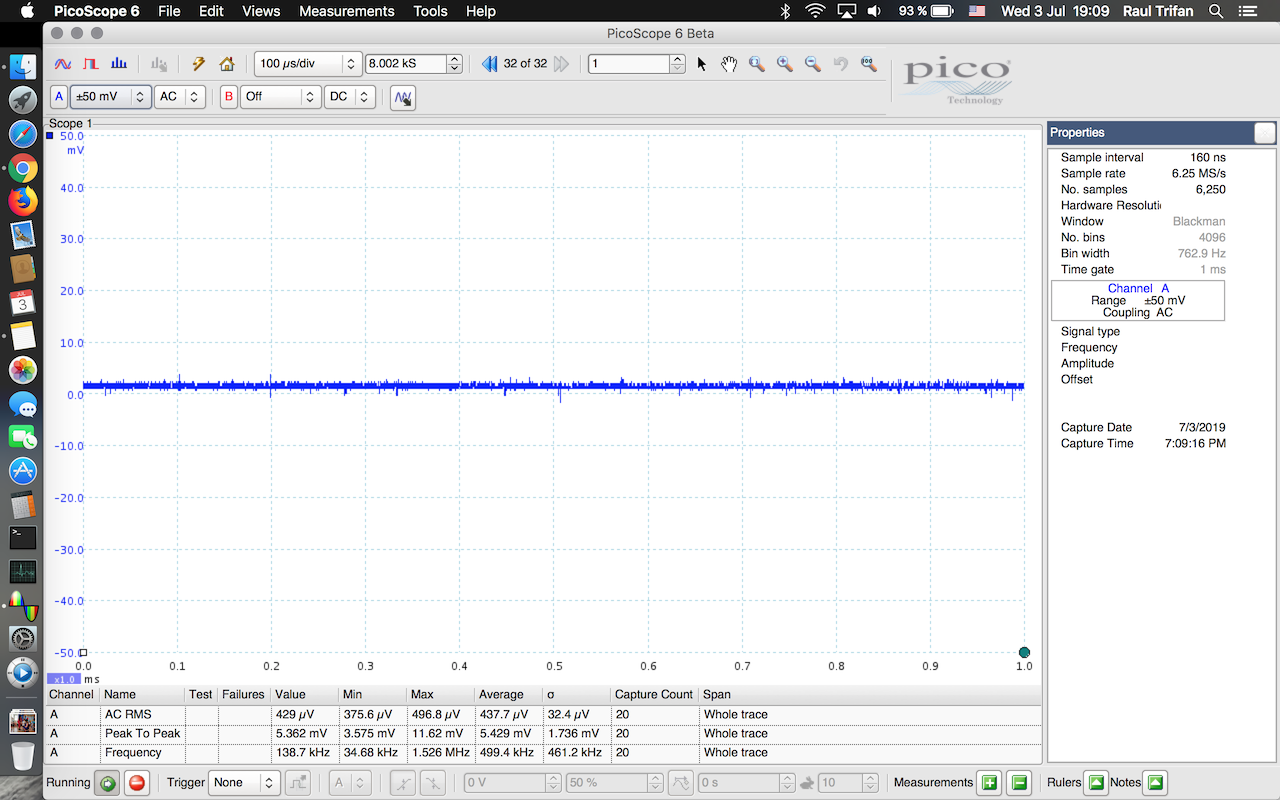Open Finder from the Dock
Screen dimensions: 1280x800
tap(22, 67)
